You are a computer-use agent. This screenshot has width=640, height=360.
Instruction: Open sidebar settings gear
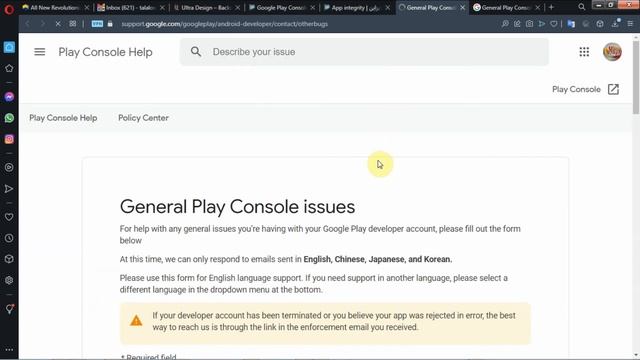pos(9,280)
